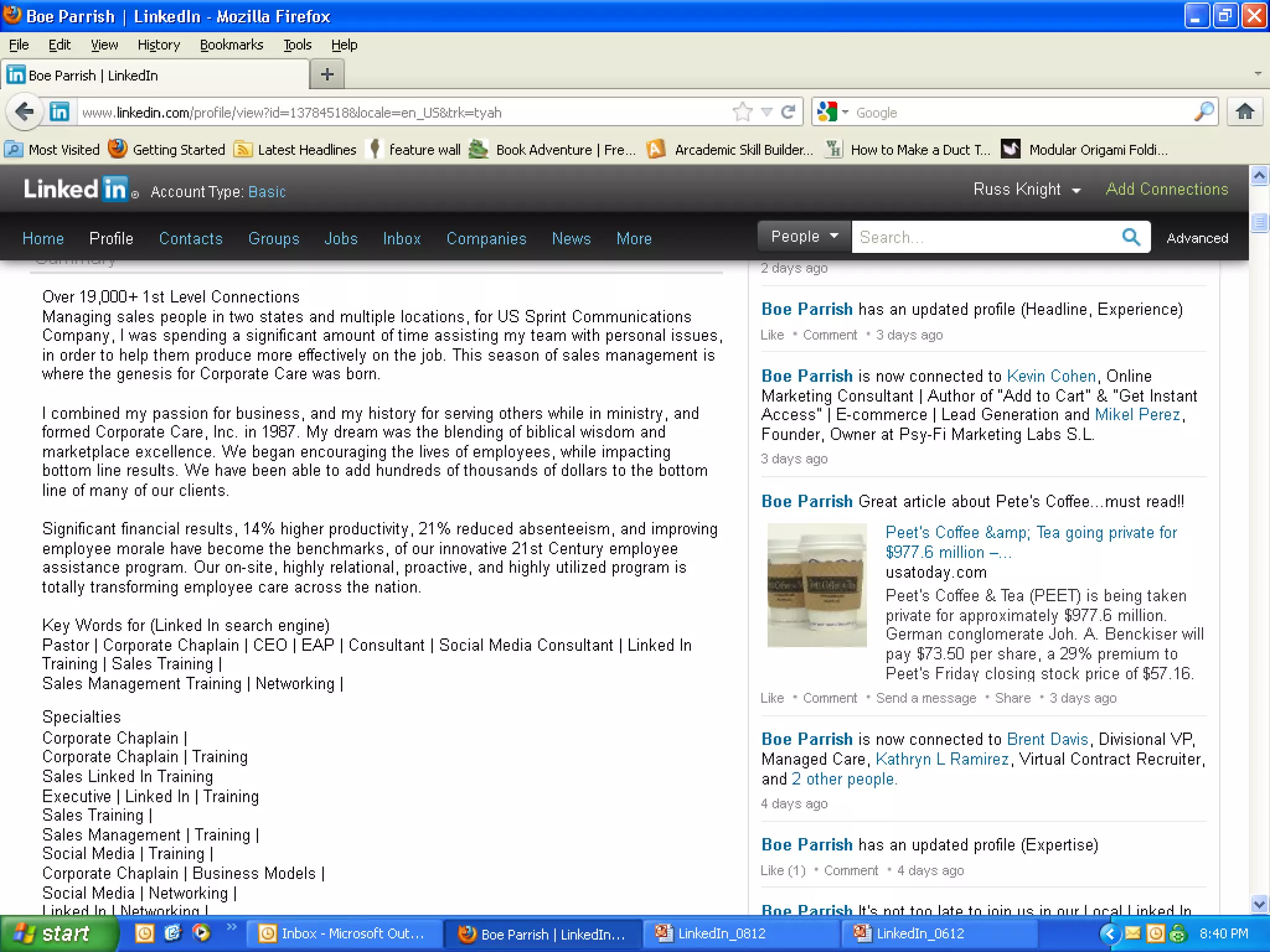Viewport: 1270px width, 952px height.
Task: Switch to Inbox Microsoft Outlook taskbar window
Action: (344, 933)
